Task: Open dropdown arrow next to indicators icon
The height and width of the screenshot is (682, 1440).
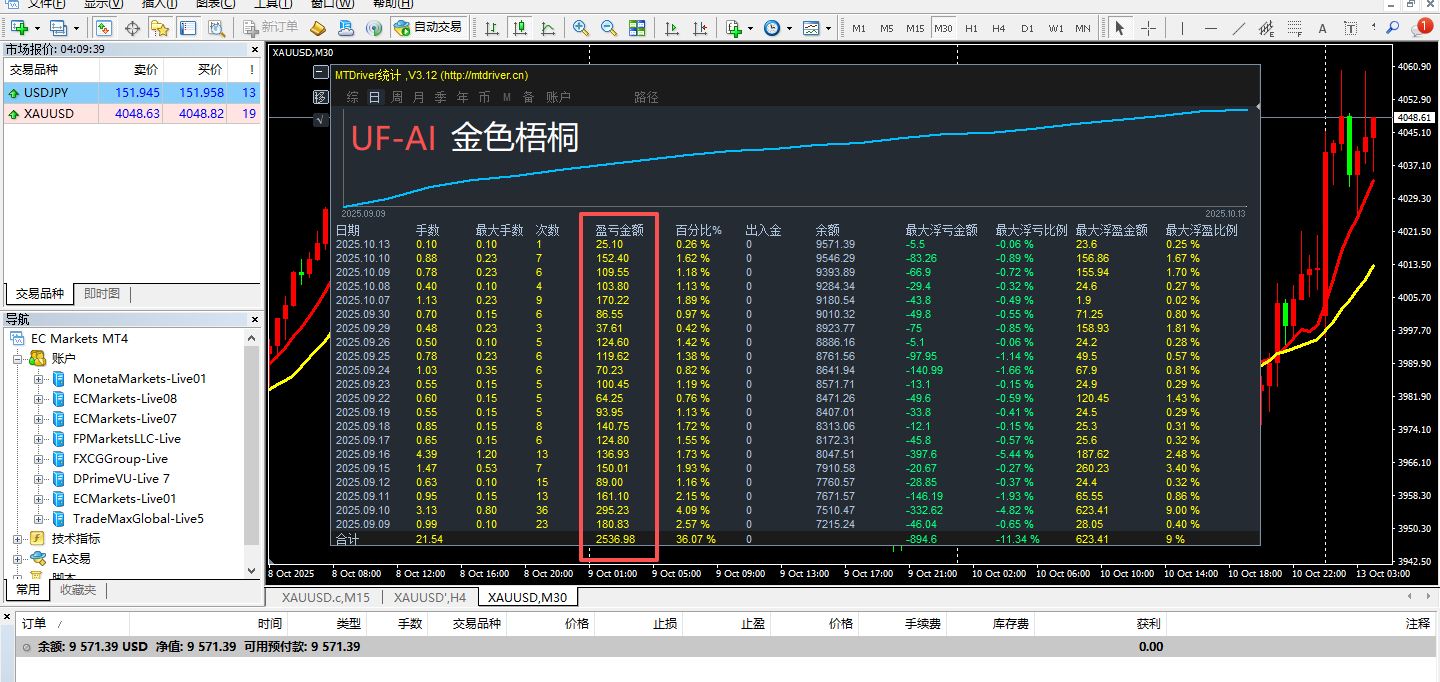Action: 750,28
